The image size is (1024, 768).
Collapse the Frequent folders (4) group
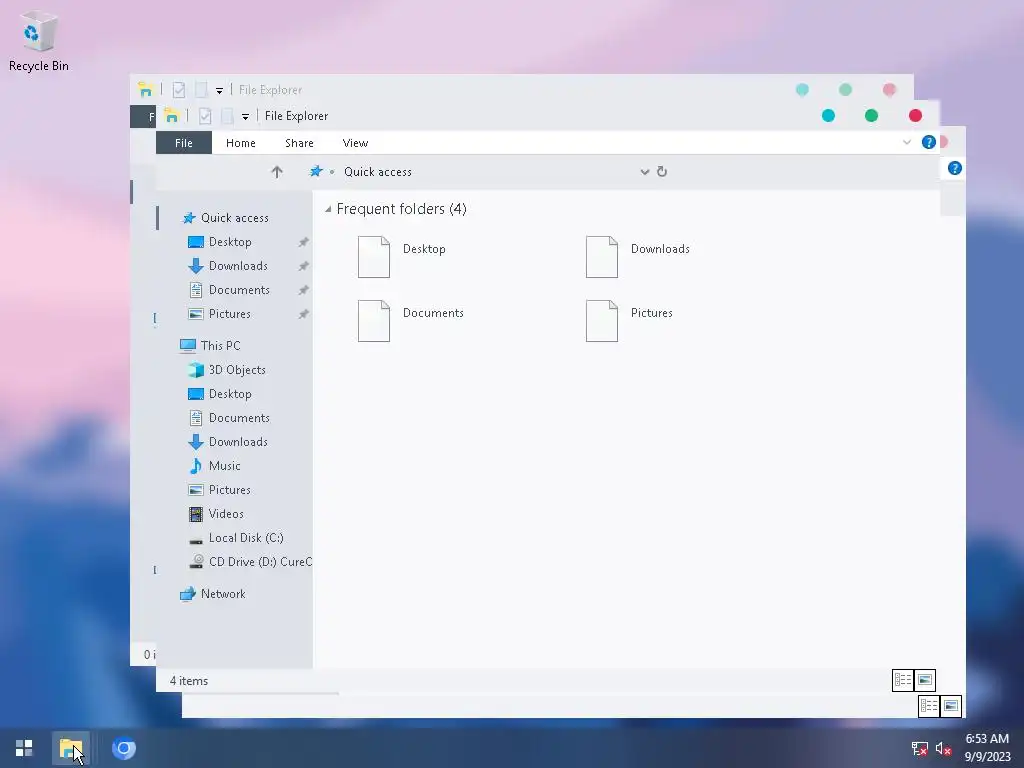(328, 209)
